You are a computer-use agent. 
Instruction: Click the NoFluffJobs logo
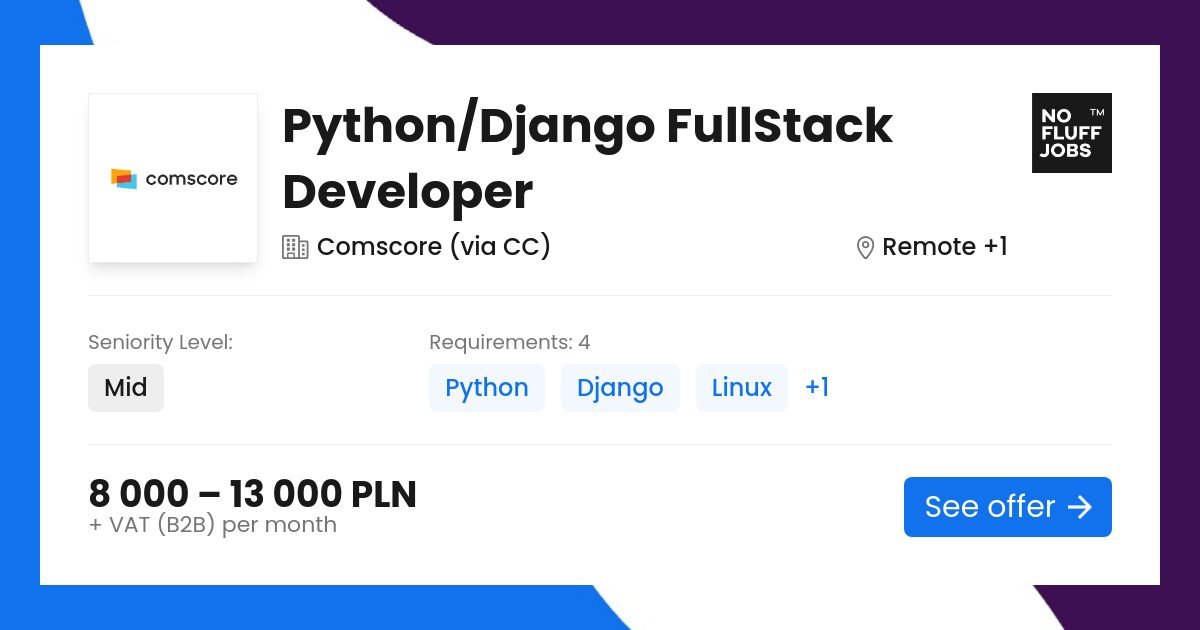1071,133
